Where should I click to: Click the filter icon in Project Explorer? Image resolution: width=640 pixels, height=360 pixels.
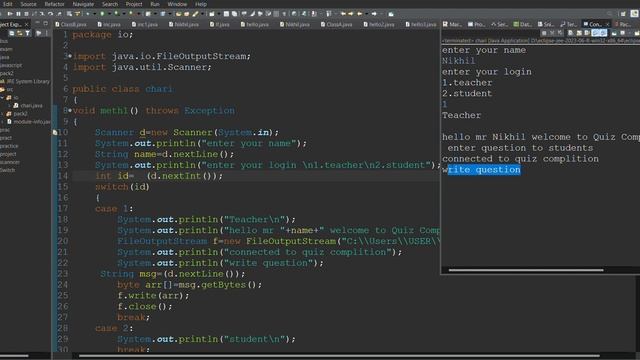point(27,33)
